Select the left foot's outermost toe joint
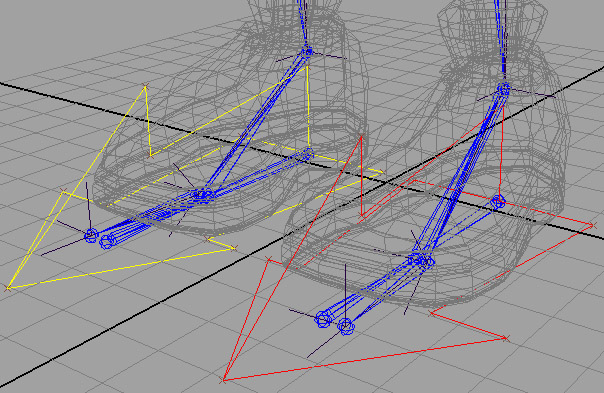 click(91, 235)
